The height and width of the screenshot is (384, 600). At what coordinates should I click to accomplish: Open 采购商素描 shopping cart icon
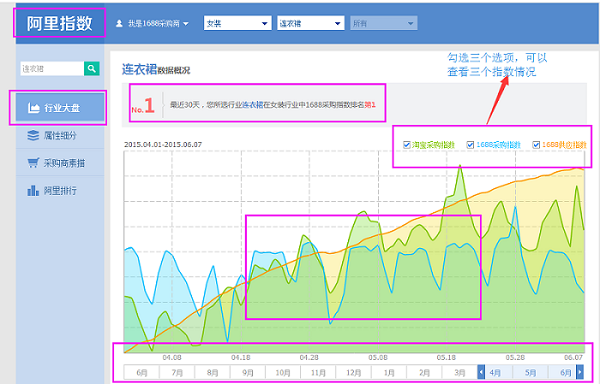click(33, 163)
